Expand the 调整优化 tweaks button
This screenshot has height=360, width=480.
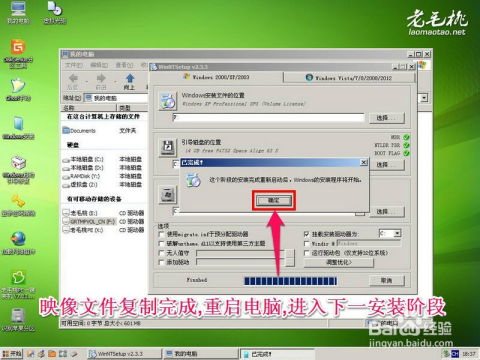click(x=339, y=263)
